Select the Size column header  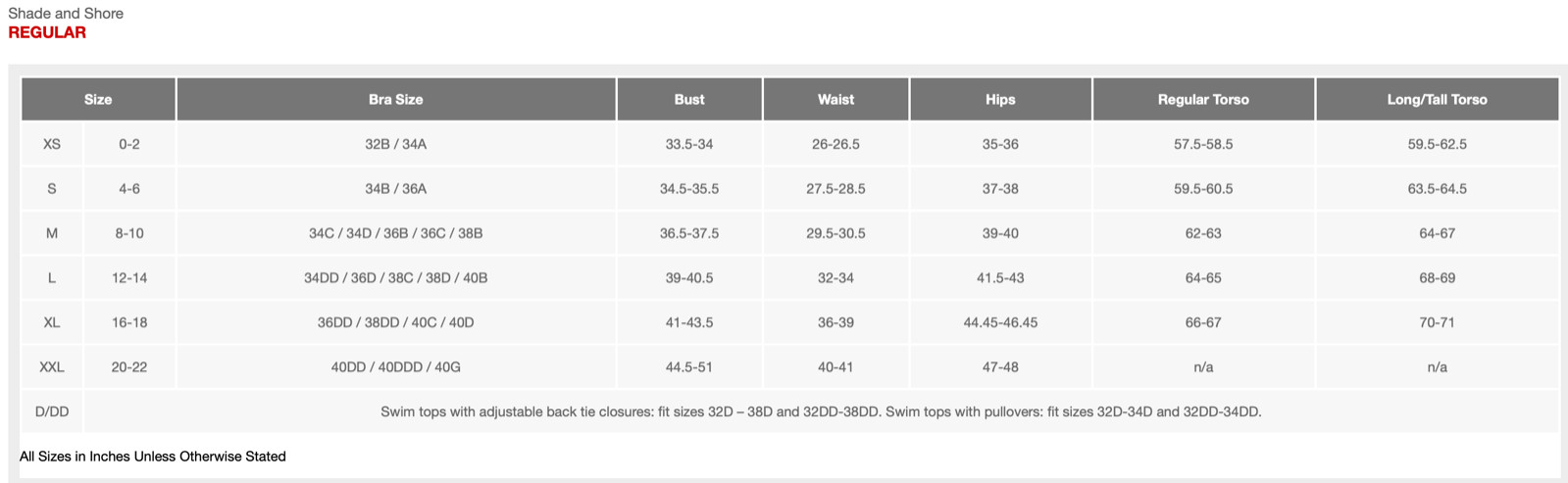tap(98, 99)
